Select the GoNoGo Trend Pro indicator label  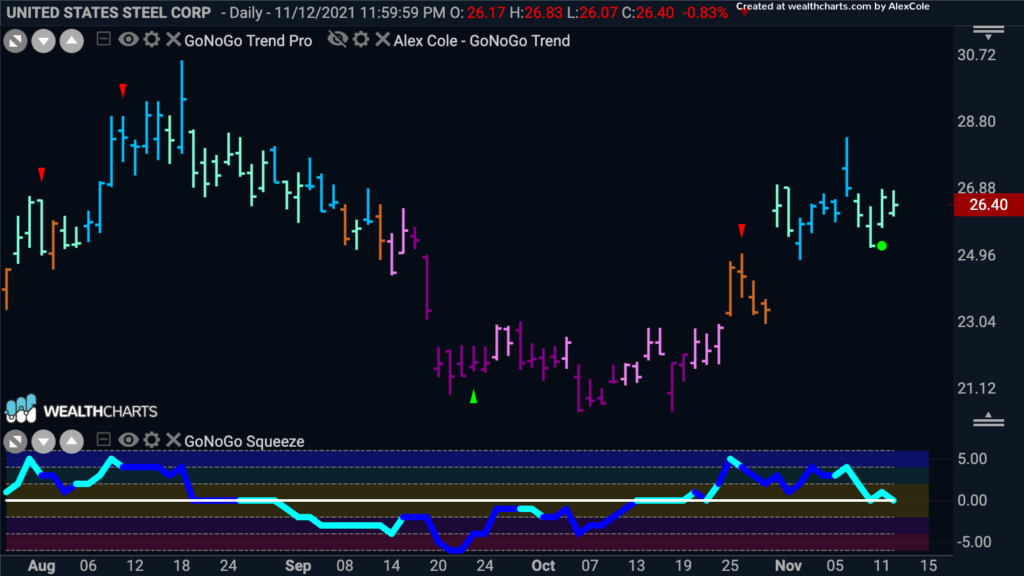pos(248,40)
